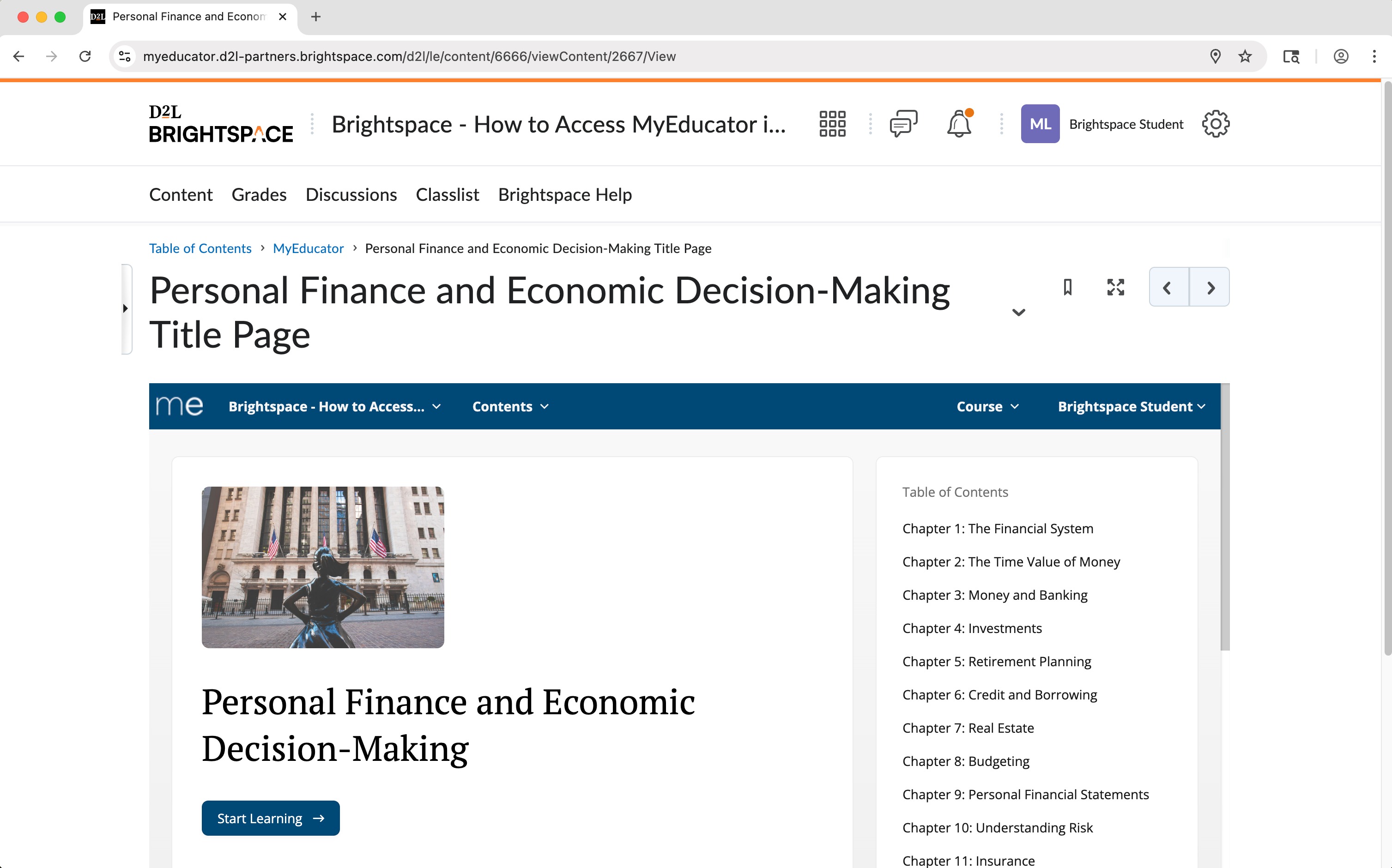Open the notifications bell icon

tap(959, 124)
